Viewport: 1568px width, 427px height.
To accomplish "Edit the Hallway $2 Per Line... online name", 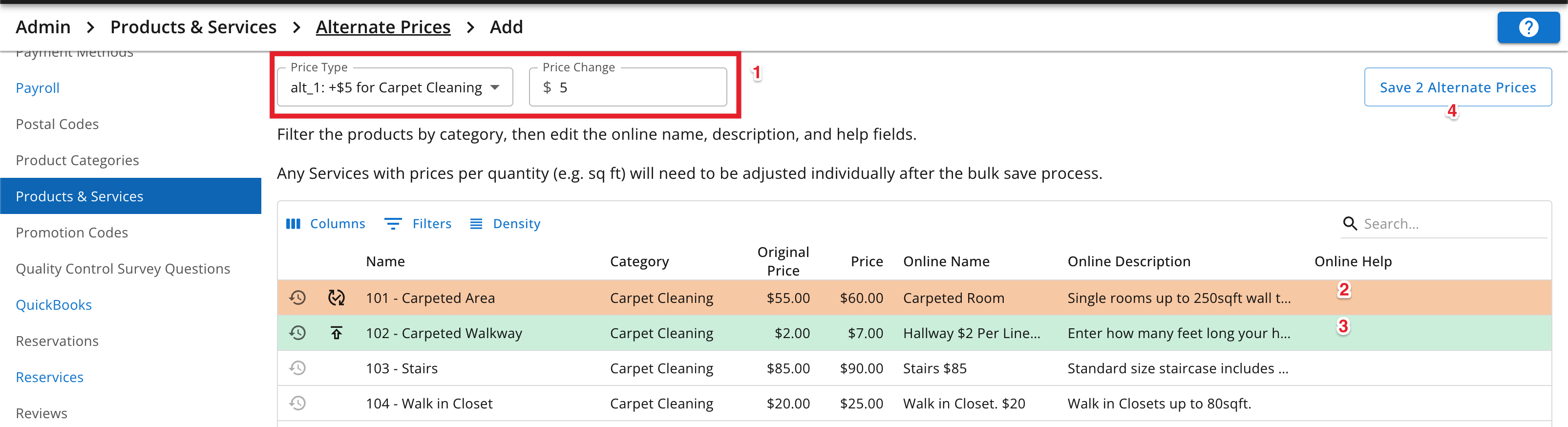I will [972, 333].
